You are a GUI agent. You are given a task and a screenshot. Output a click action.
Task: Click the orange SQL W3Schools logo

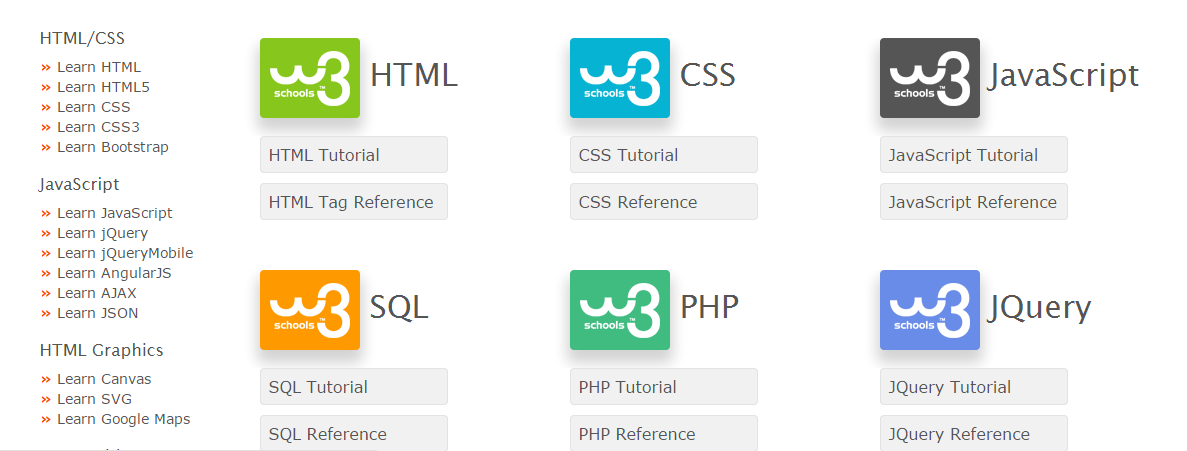point(309,310)
